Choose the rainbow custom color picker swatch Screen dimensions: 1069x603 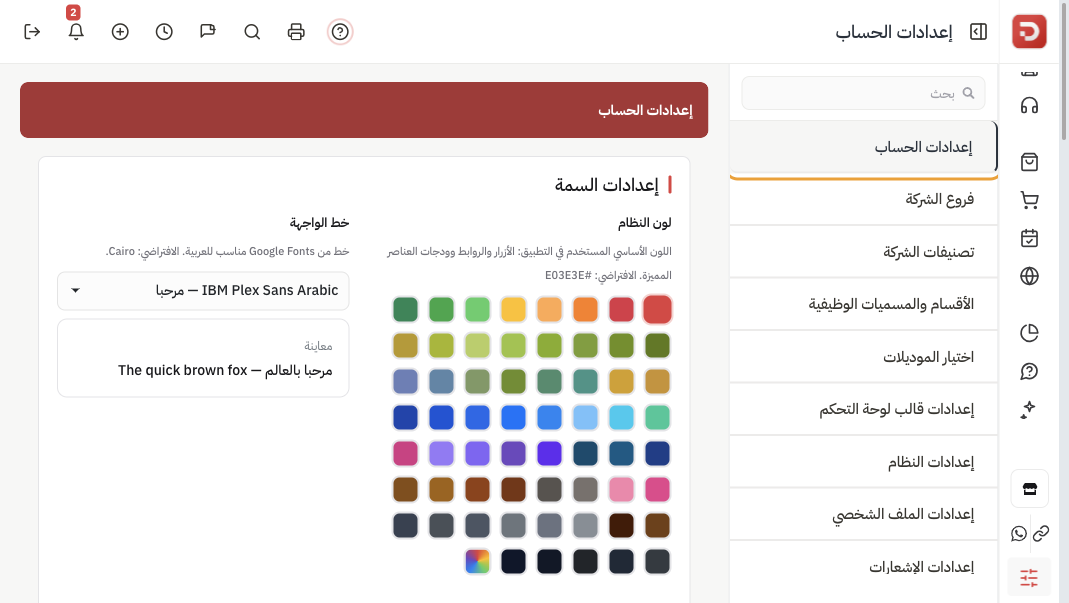[x=477, y=561]
